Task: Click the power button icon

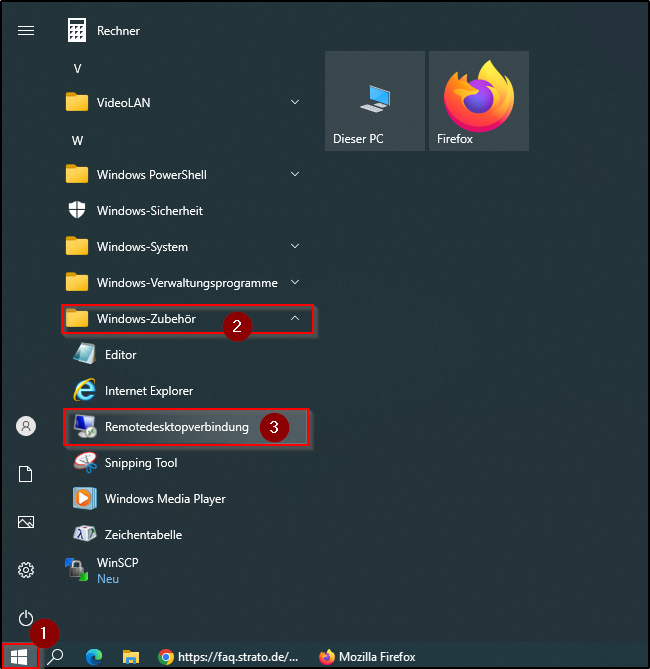Action: tap(26, 618)
